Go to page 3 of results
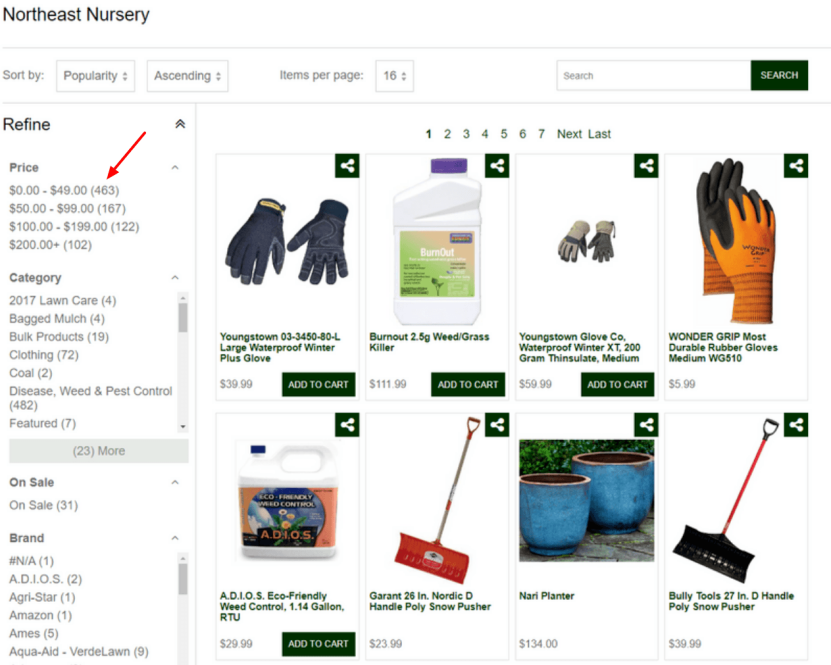This screenshot has height=665, width=831. (x=466, y=134)
